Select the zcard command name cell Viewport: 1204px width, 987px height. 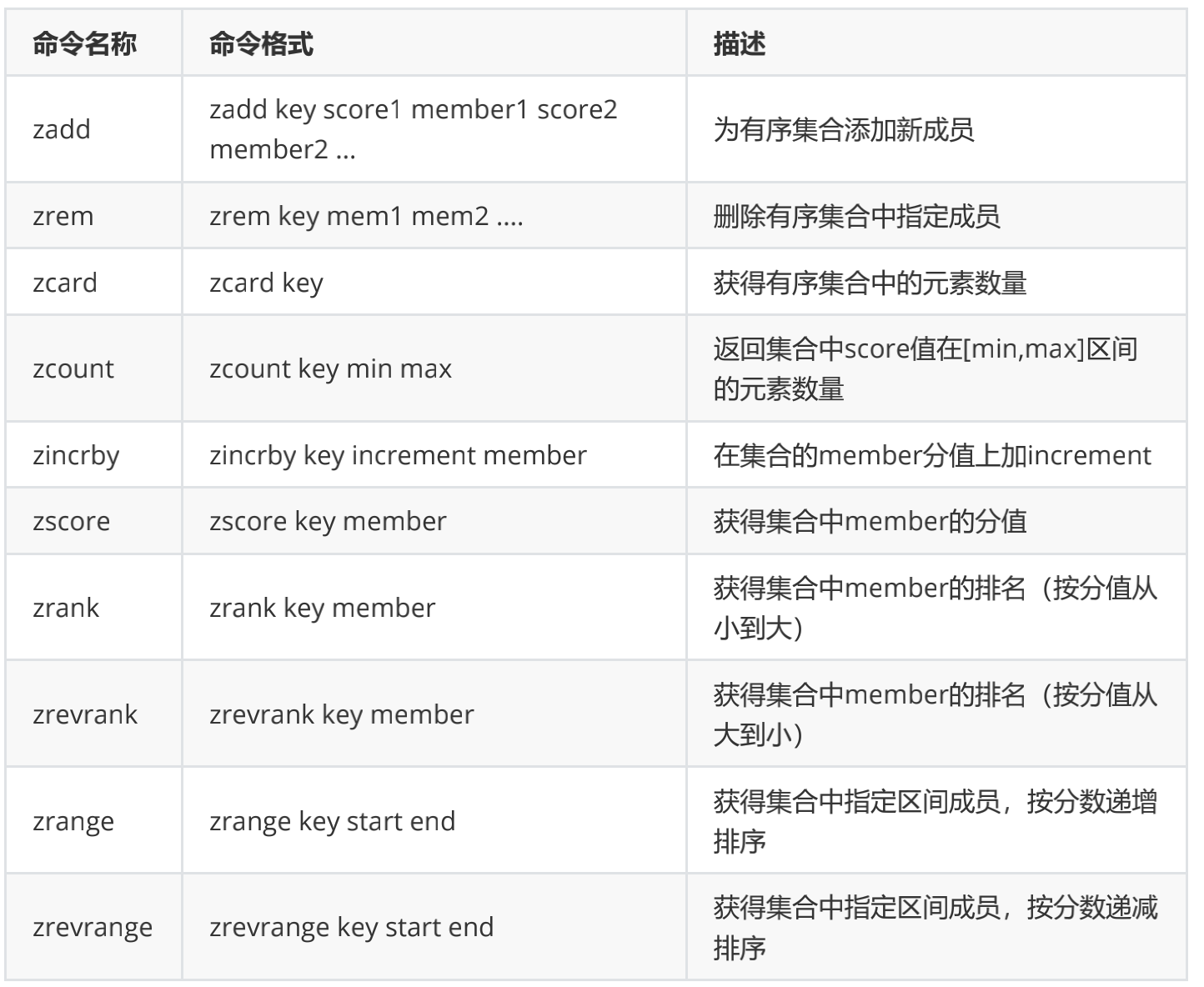pyautogui.click(x=93, y=283)
